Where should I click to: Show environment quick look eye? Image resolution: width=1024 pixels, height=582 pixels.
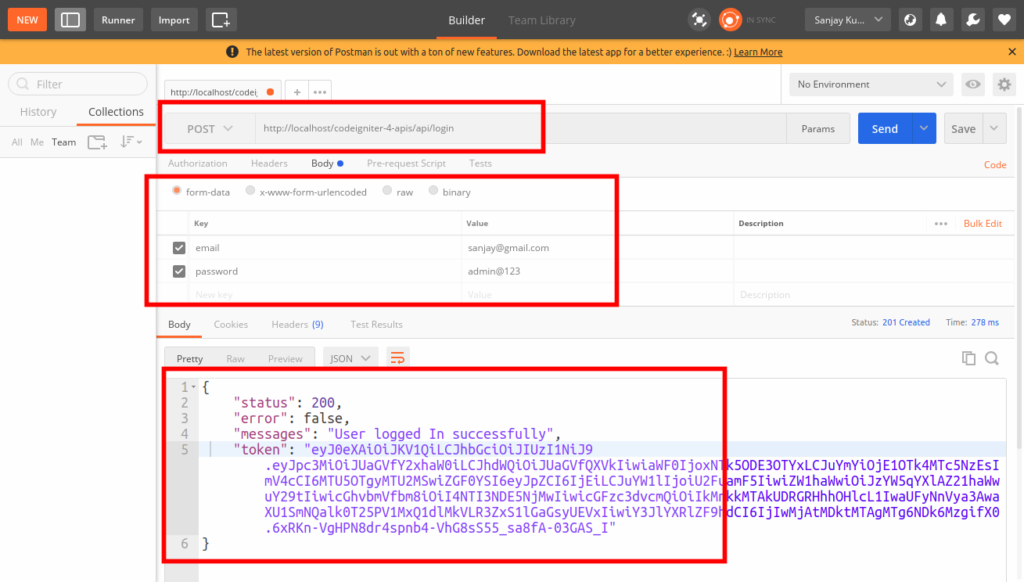972,84
